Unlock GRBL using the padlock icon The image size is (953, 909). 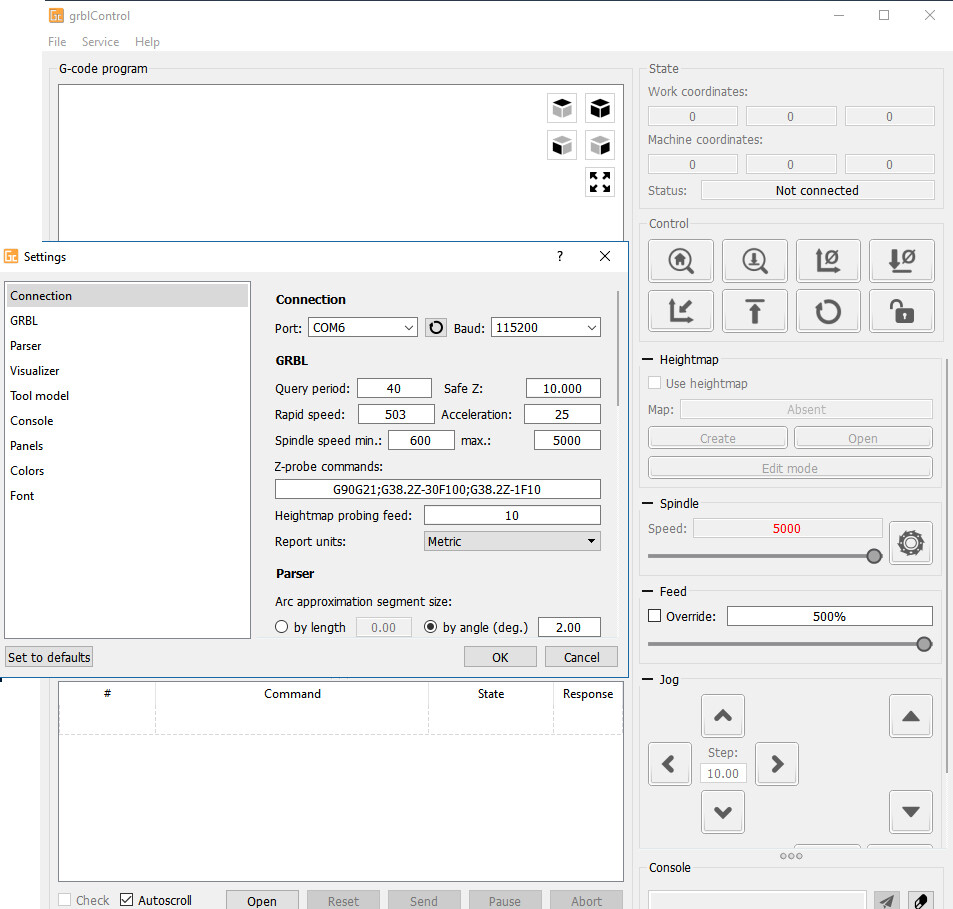[x=901, y=311]
